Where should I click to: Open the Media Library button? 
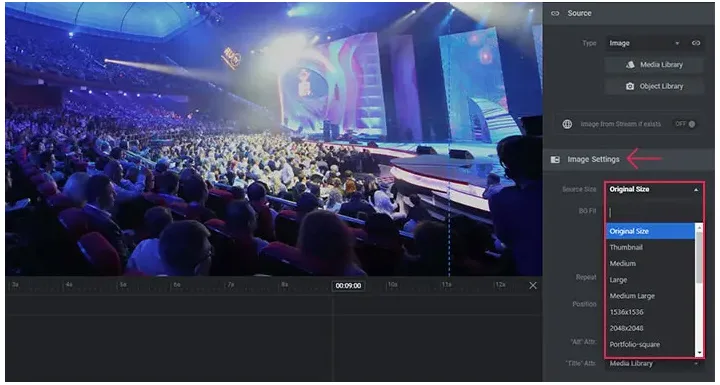coord(654,65)
